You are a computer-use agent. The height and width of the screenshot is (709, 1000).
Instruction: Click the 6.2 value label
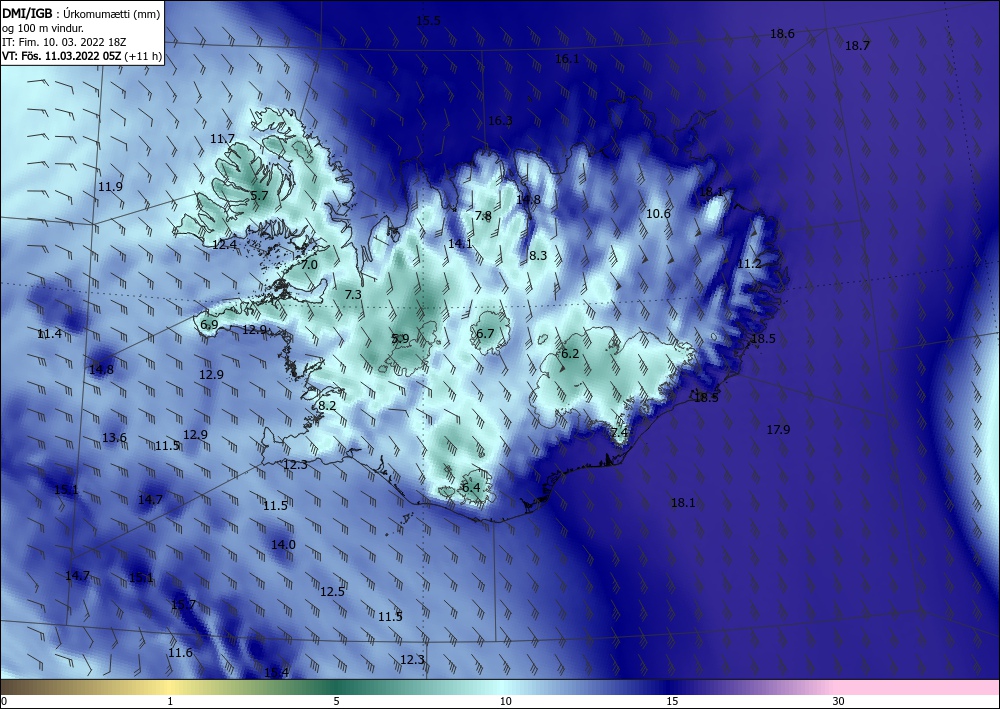[x=570, y=354]
